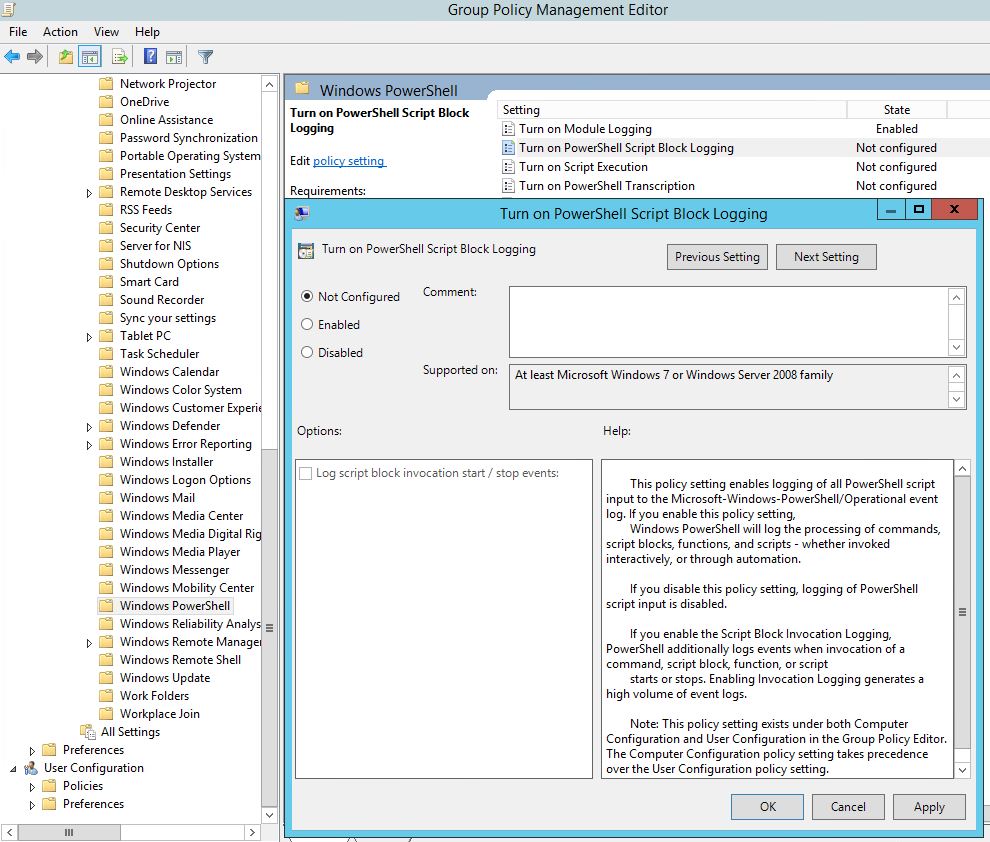This screenshot has height=842, width=990.
Task: Select the Windows Remote Shell tree folder
Action: coord(181,660)
